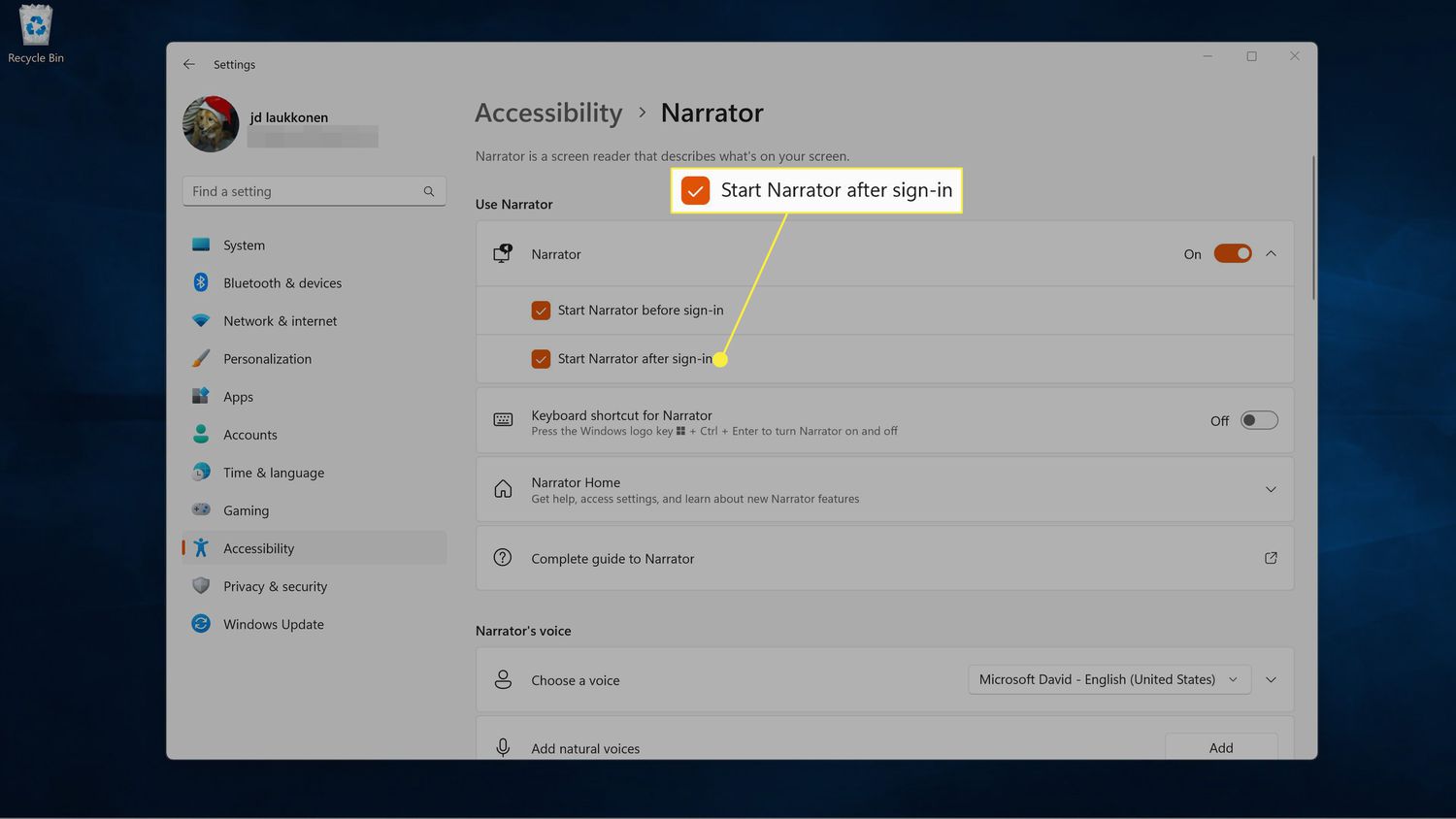Click the Add natural voices button
The image size is (1456, 819).
click(x=1221, y=746)
